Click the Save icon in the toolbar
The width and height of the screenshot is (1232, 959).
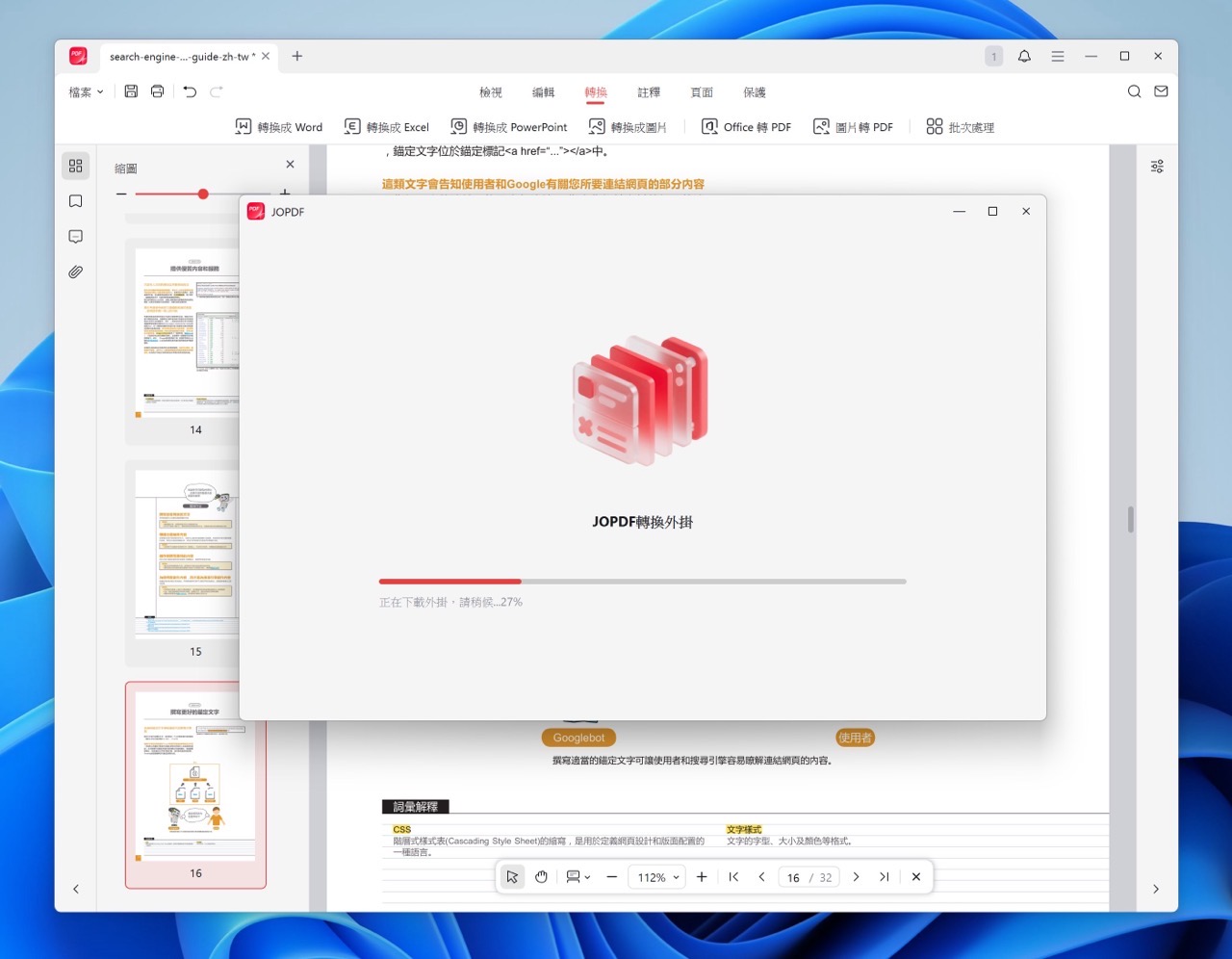(x=131, y=91)
